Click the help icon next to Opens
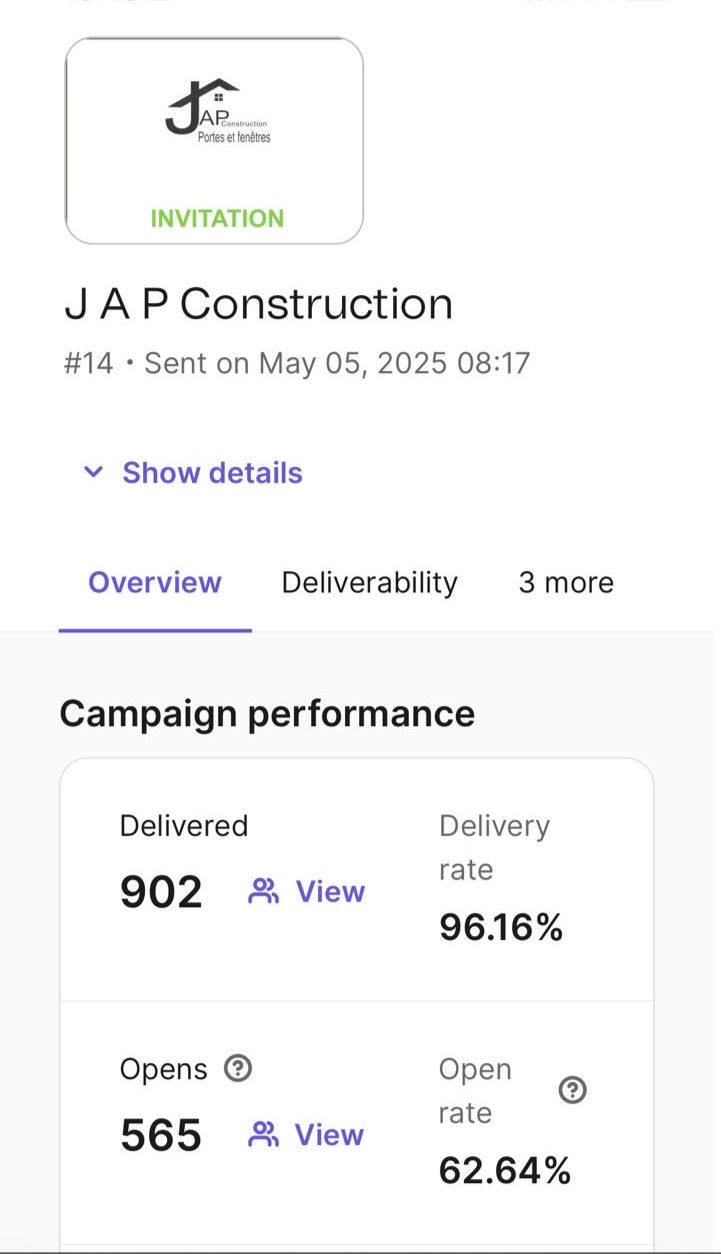This screenshot has height=1254, width=721. pyautogui.click(x=237, y=1069)
